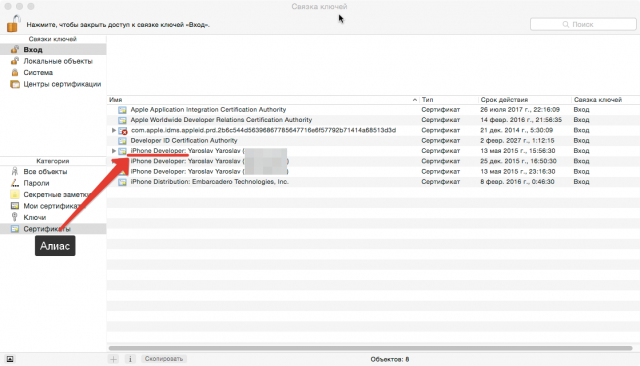Viewport: 640px width, 366px height.
Task: Click the Мои сертификаты icon
Action: (x=15, y=206)
